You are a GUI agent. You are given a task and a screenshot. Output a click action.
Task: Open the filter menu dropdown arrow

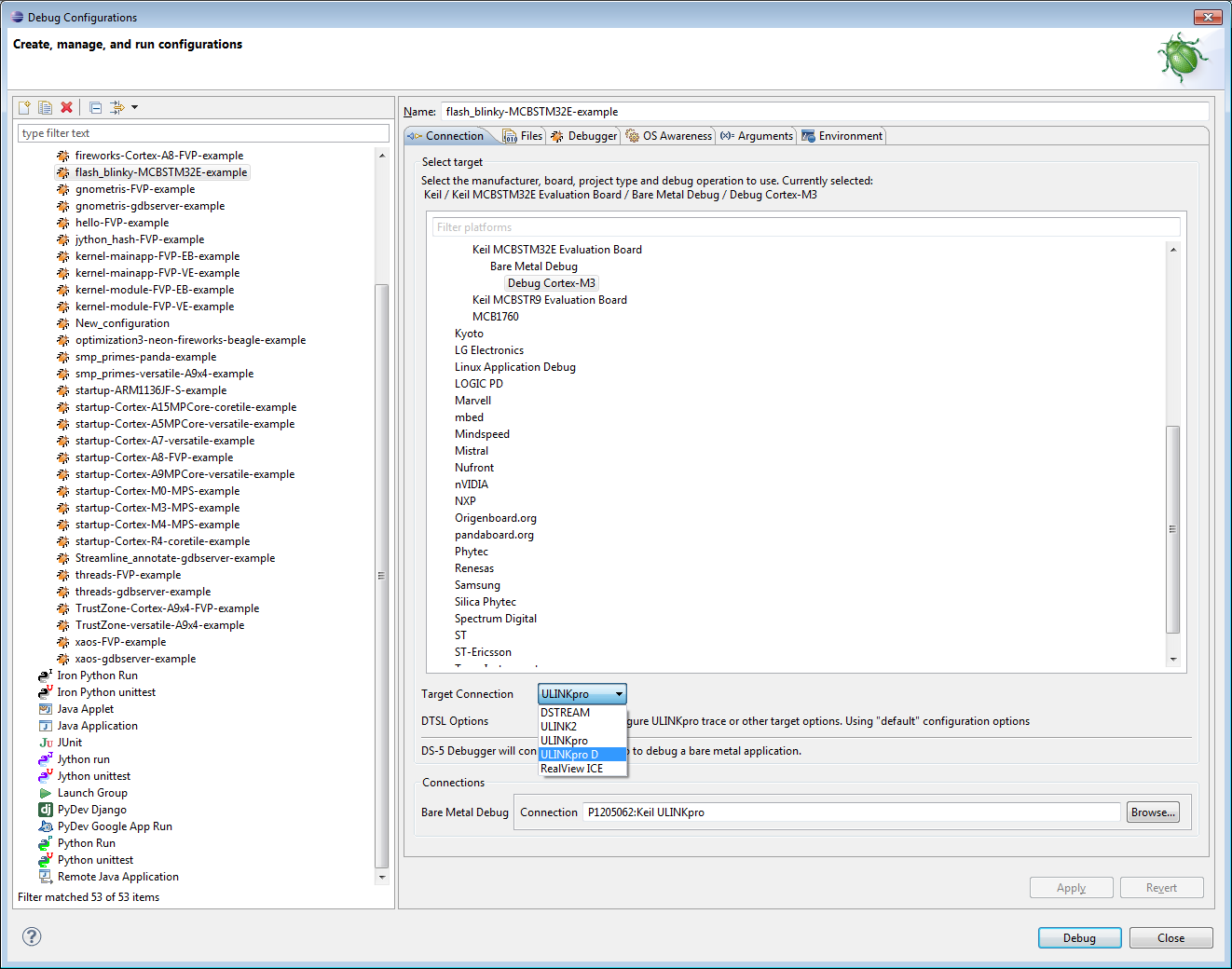click(x=134, y=107)
